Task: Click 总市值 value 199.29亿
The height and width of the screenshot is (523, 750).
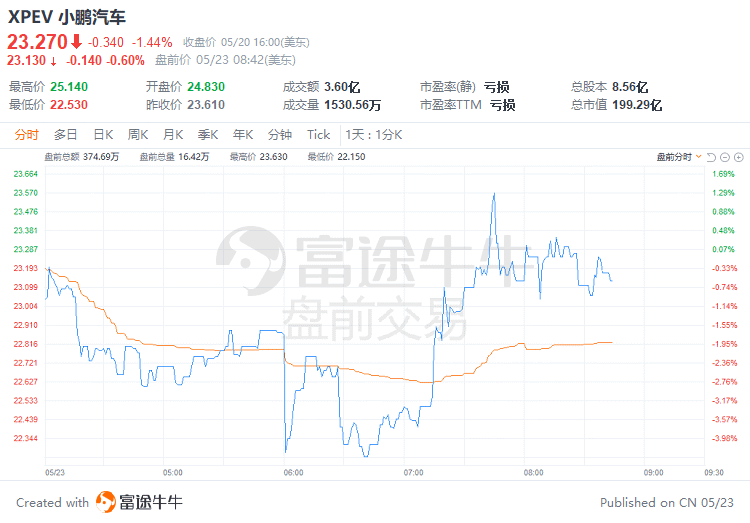Action: tap(637, 105)
